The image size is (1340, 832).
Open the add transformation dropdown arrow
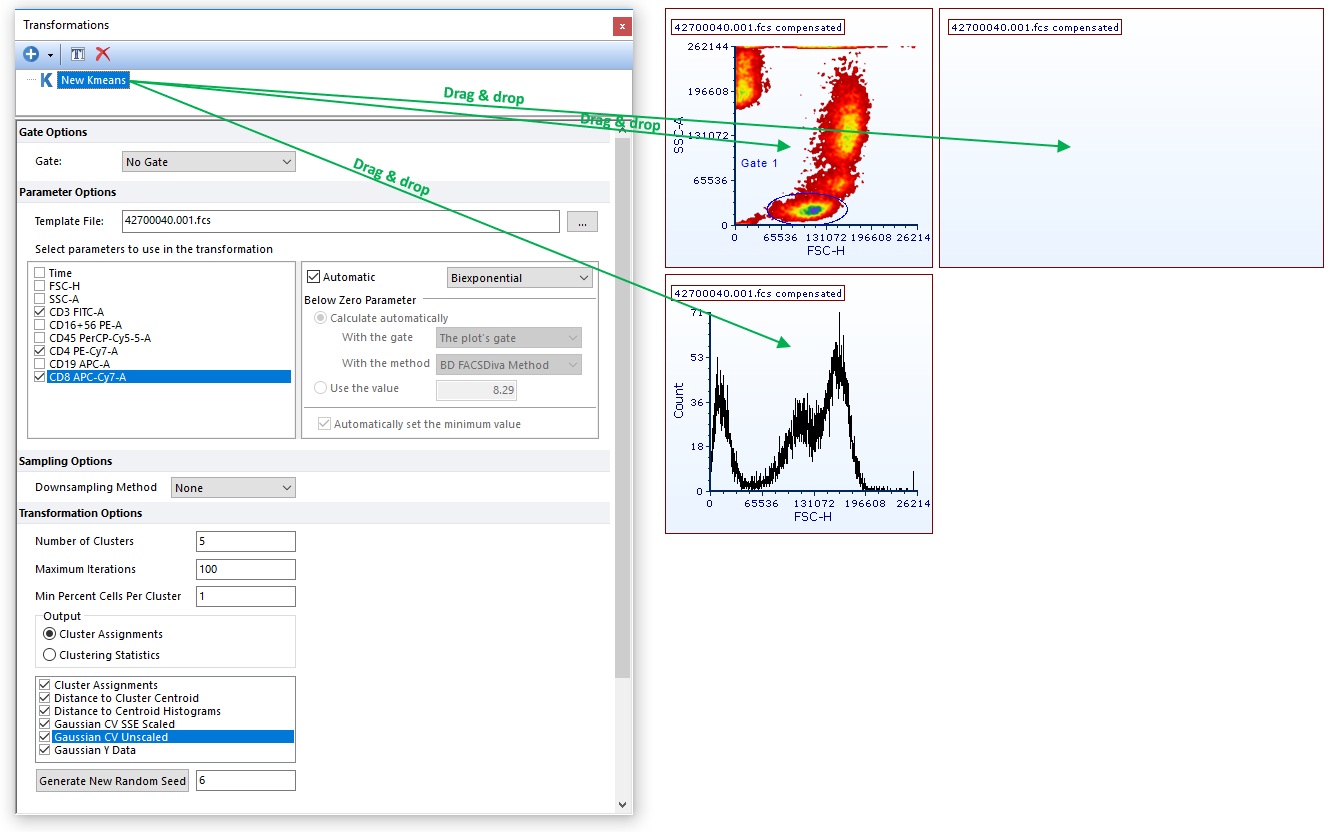50,55
